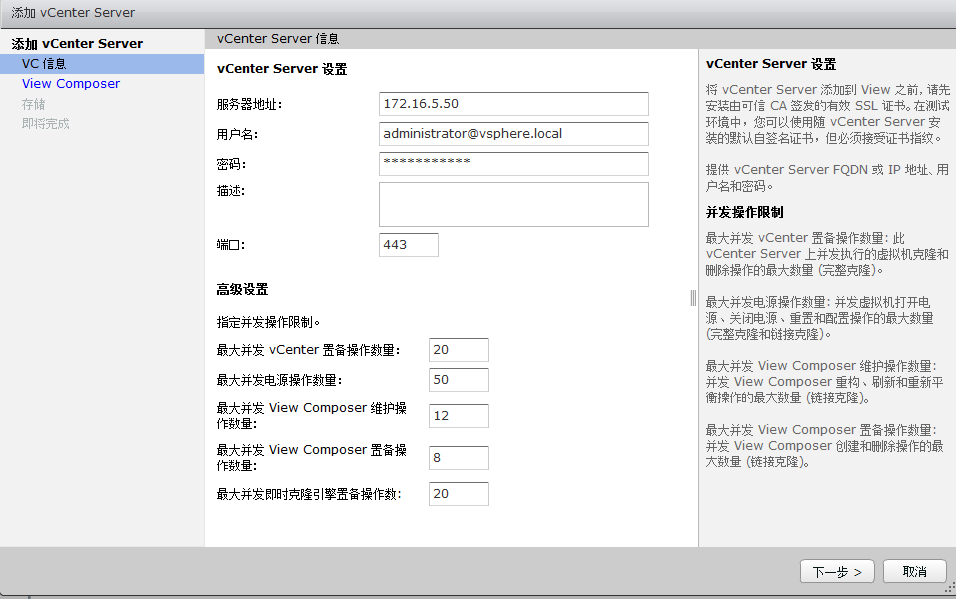Click the 描述 description text area

point(513,204)
